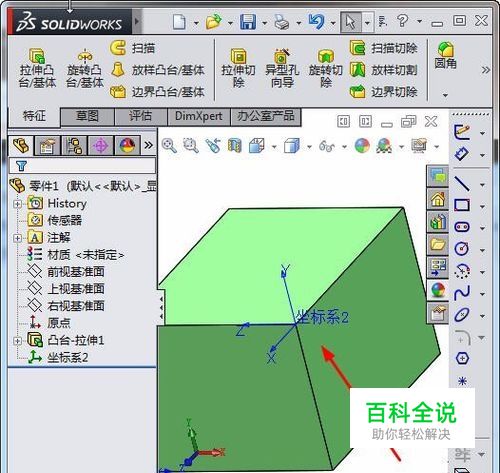
Task: Open dropdown arrow beside Rectangle tool
Action: (x=482, y=207)
